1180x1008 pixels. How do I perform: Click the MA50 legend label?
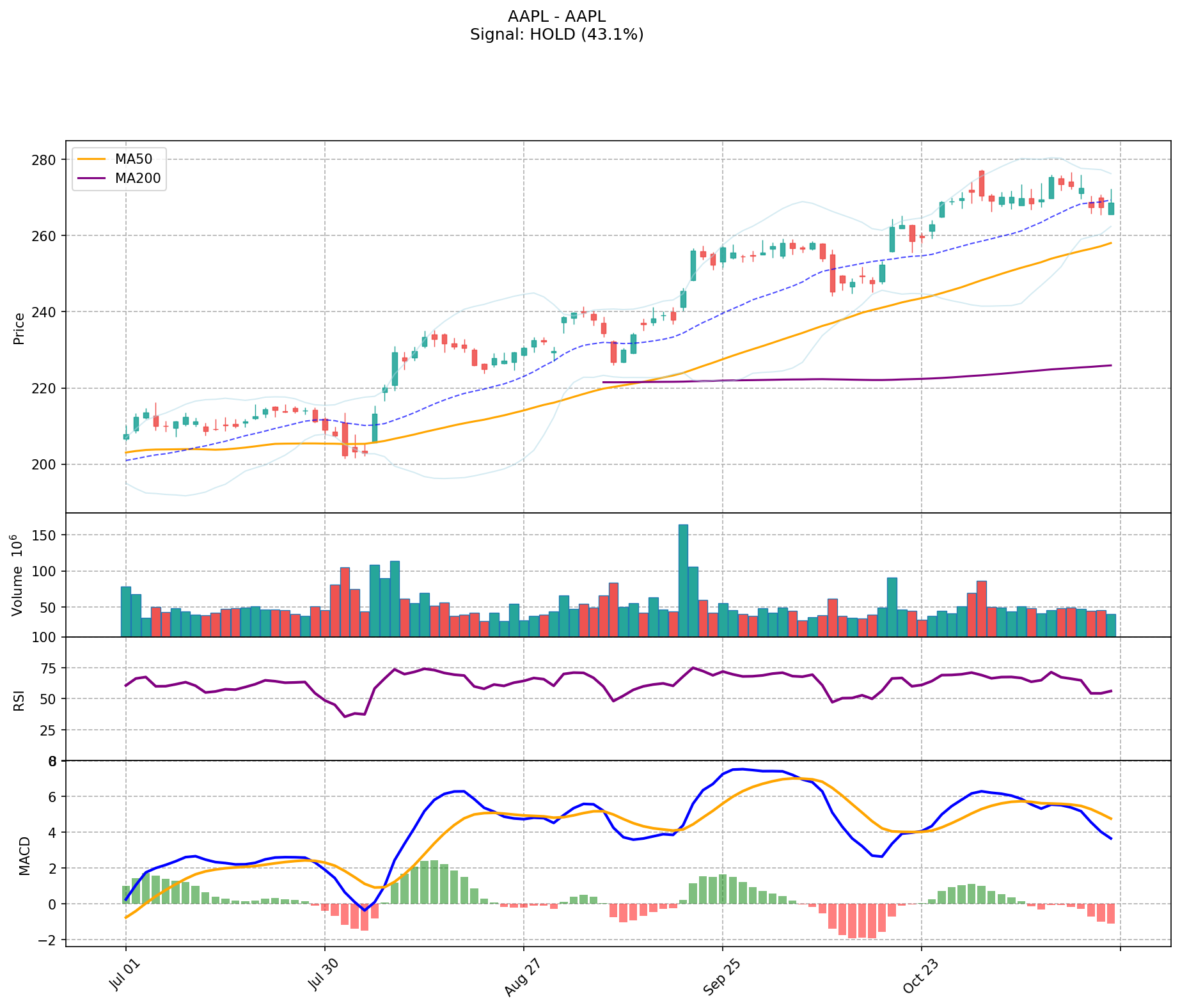tap(132, 158)
